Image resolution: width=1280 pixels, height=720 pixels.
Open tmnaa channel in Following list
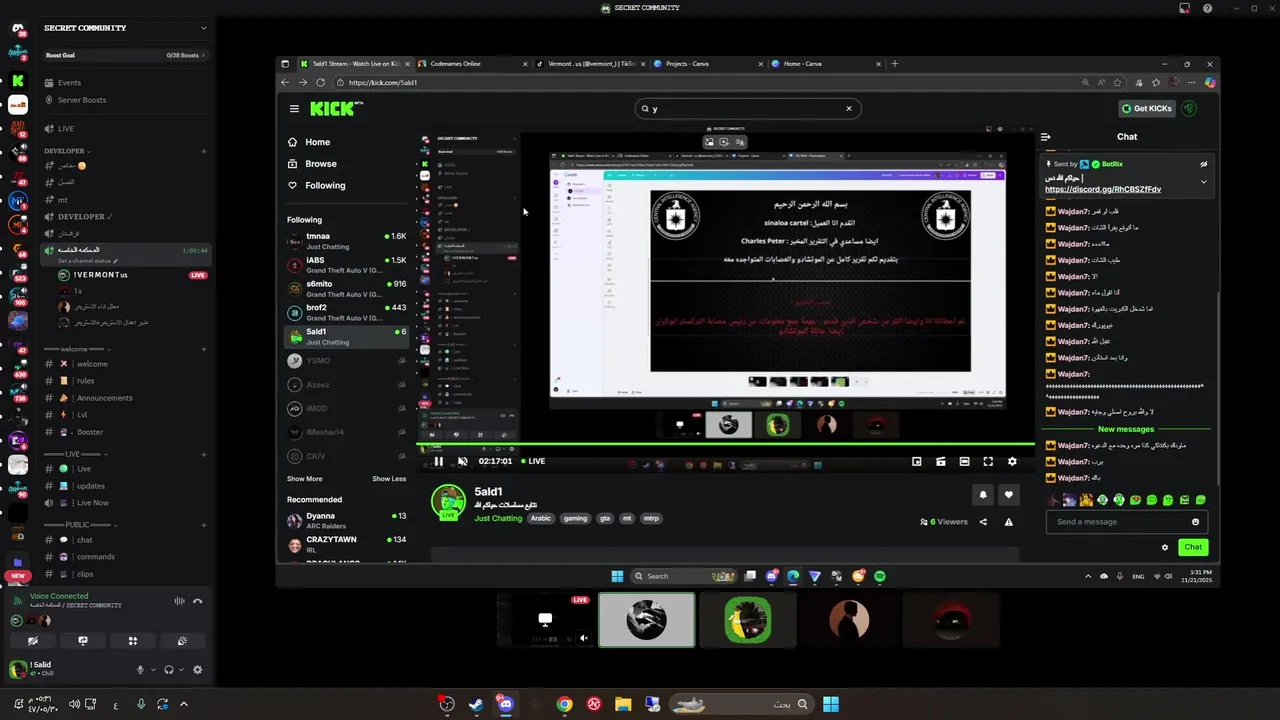pos(346,241)
